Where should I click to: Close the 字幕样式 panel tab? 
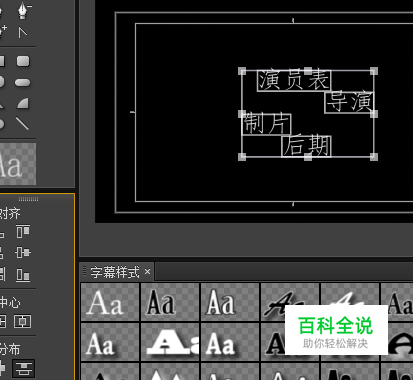click(147, 272)
